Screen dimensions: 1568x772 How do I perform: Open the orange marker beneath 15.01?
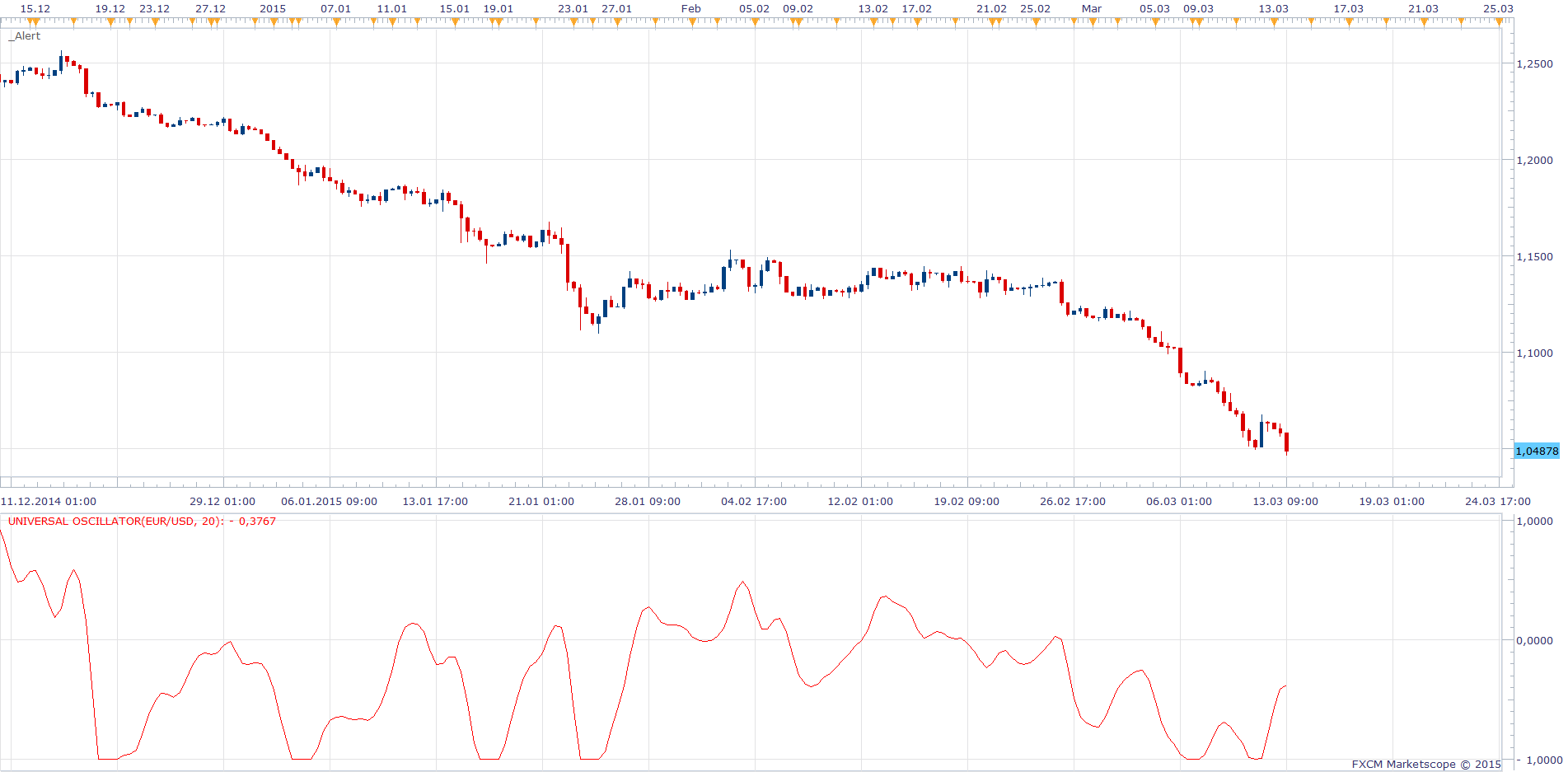455,21
